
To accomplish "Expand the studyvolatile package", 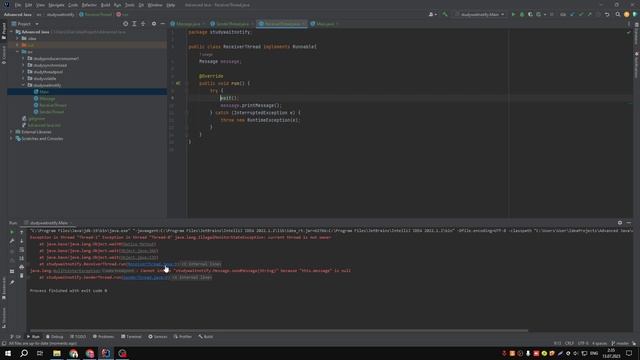I will pyautogui.click(x=23, y=78).
